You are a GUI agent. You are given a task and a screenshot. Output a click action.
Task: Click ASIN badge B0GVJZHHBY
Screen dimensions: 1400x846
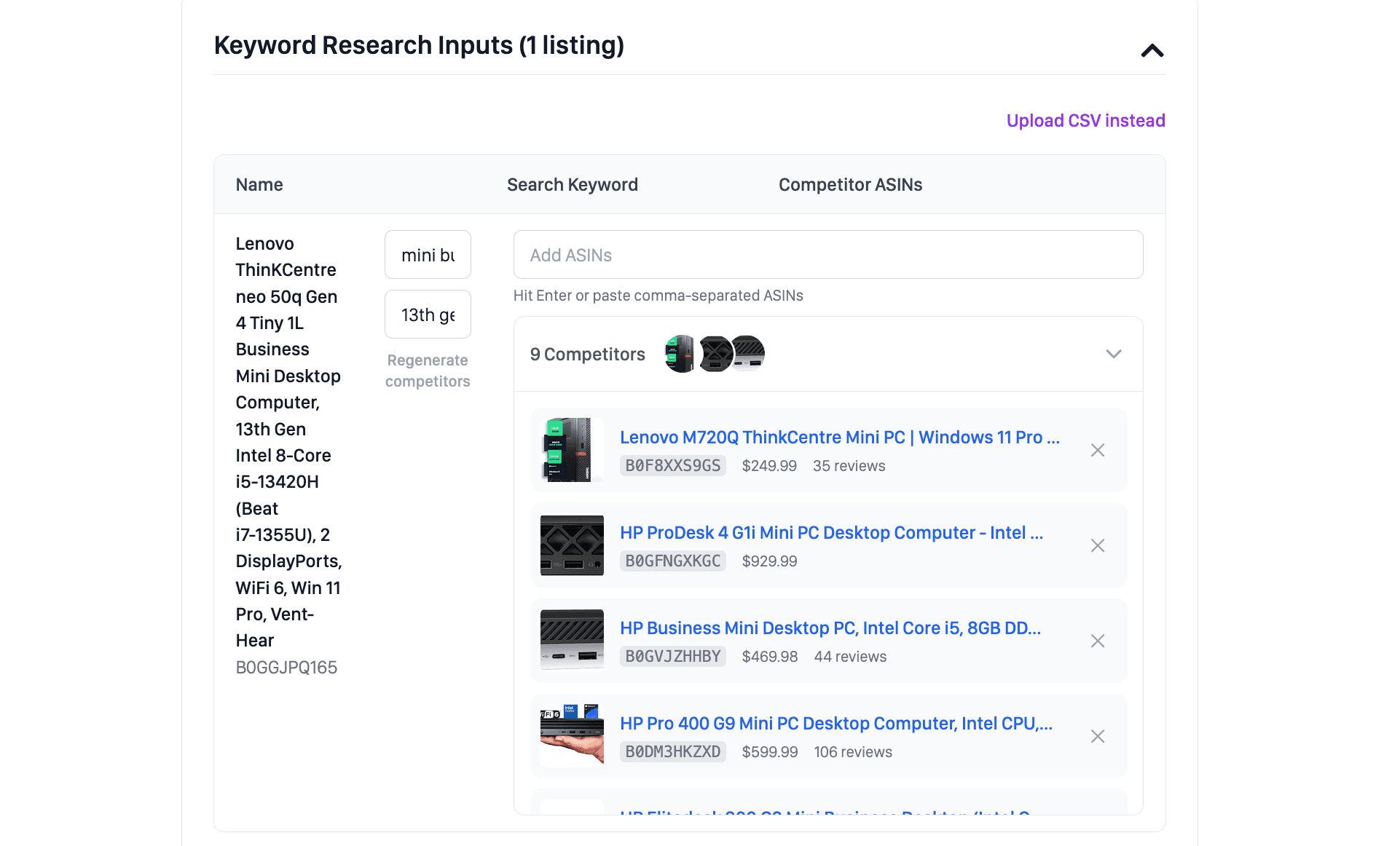673,657
